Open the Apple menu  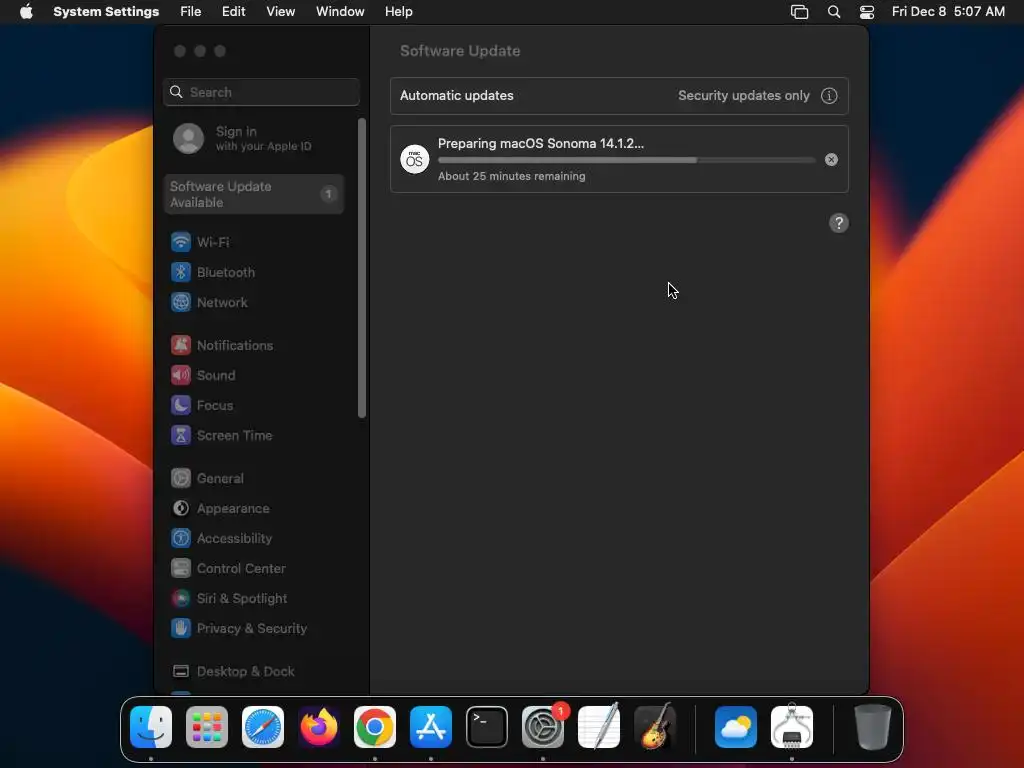coord(26,12)
